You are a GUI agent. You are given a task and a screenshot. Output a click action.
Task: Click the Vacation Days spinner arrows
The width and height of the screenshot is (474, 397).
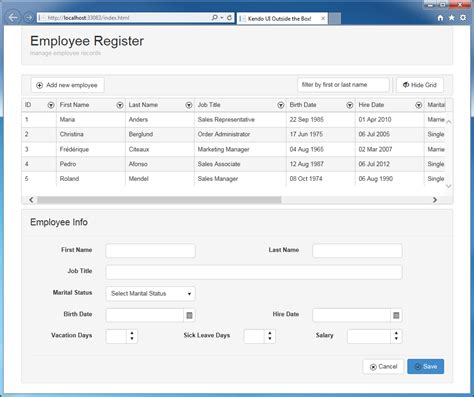click(132, 336)
